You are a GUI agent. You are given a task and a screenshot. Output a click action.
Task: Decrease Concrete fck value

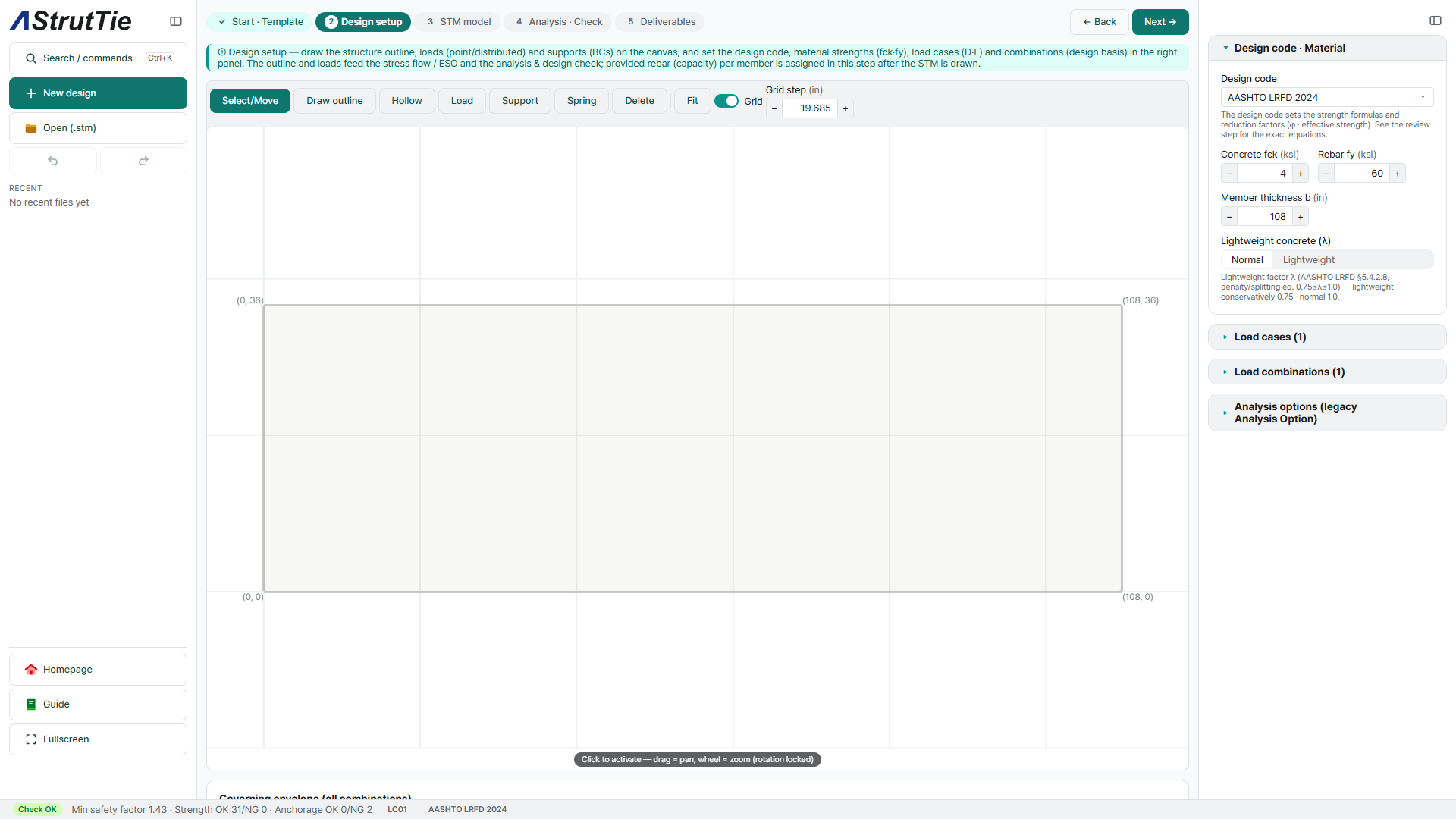tap(1229, 174)
